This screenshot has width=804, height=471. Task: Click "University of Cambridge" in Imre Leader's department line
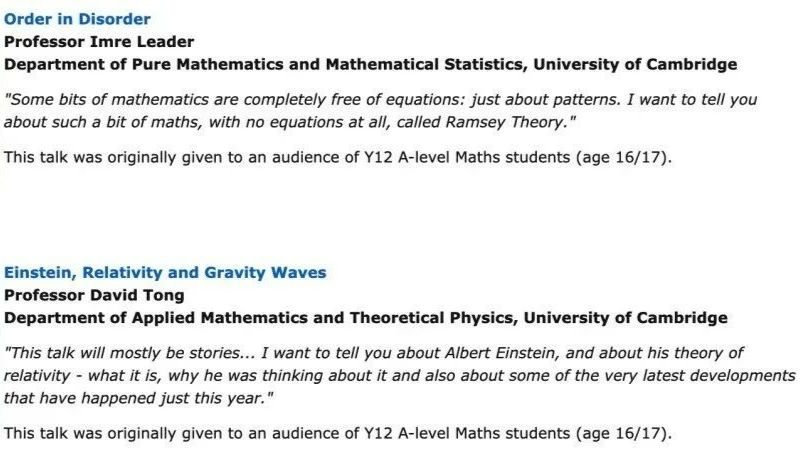click(x=636, y=64)
